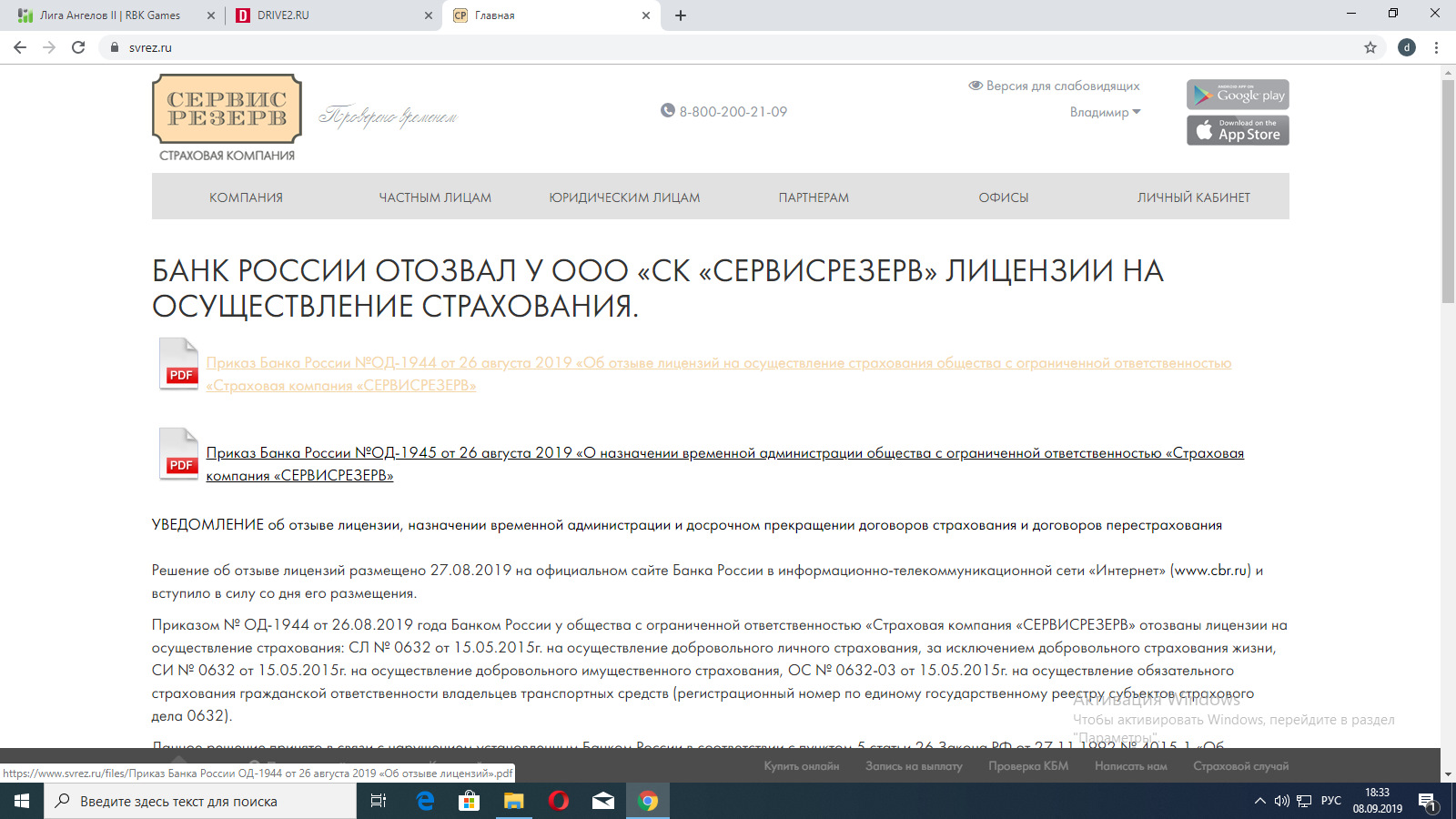Click the Windows taskbar search field

click(200, 801)
